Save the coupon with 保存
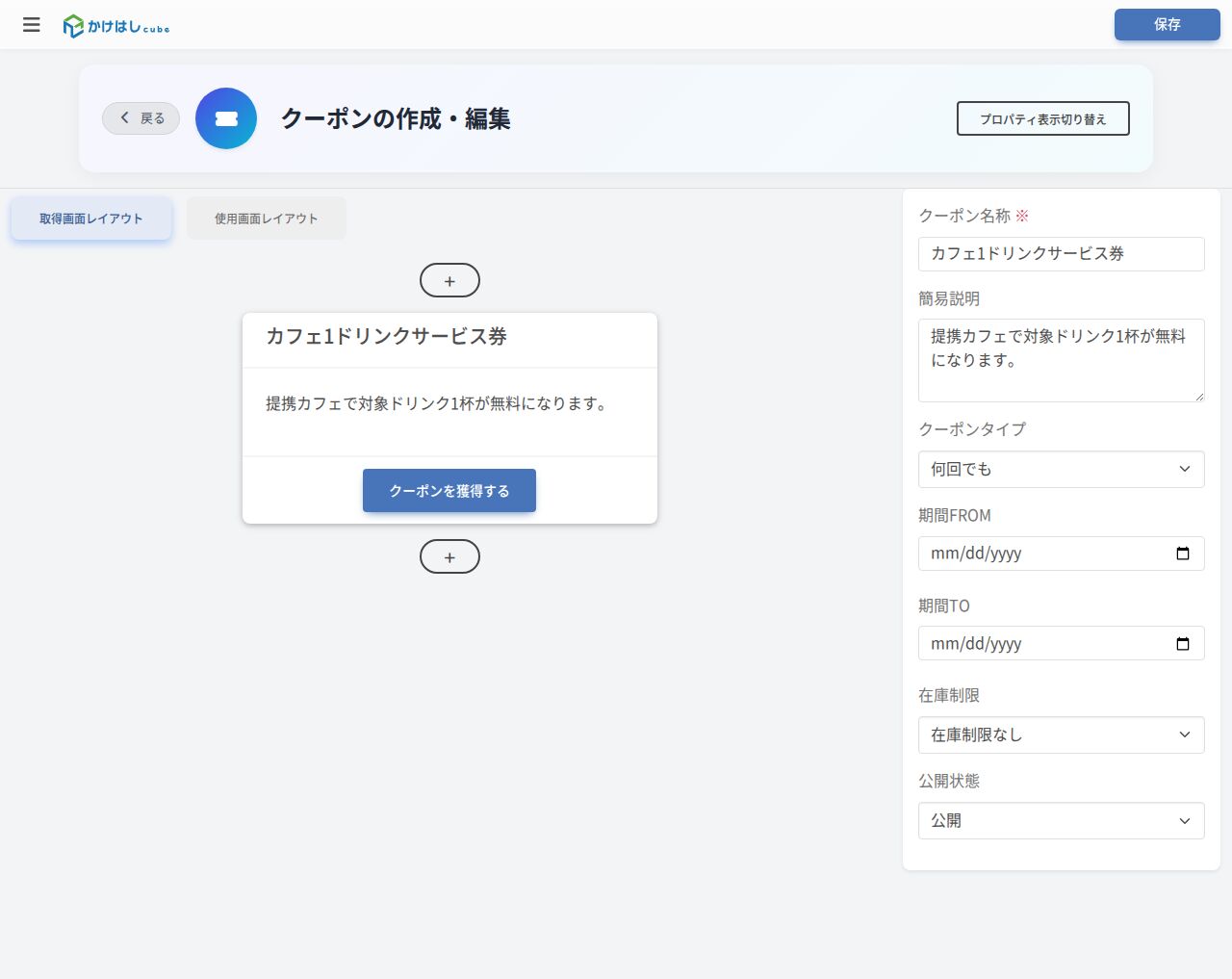 1168,24
